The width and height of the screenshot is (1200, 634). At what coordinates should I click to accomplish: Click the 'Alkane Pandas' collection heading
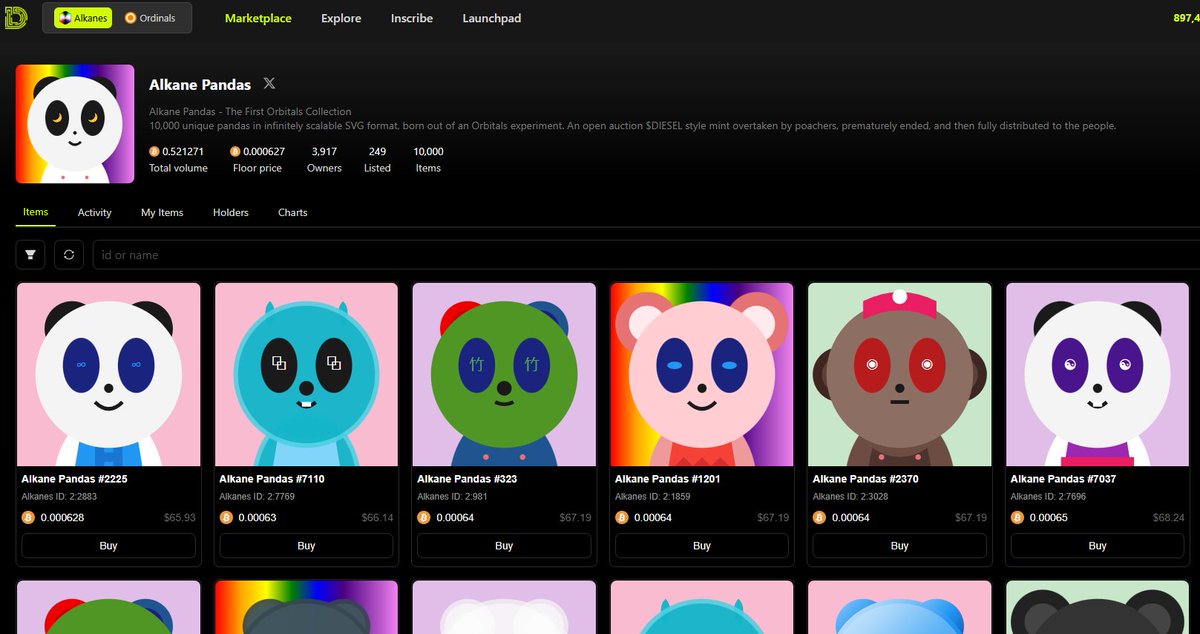tap(200, 85)
